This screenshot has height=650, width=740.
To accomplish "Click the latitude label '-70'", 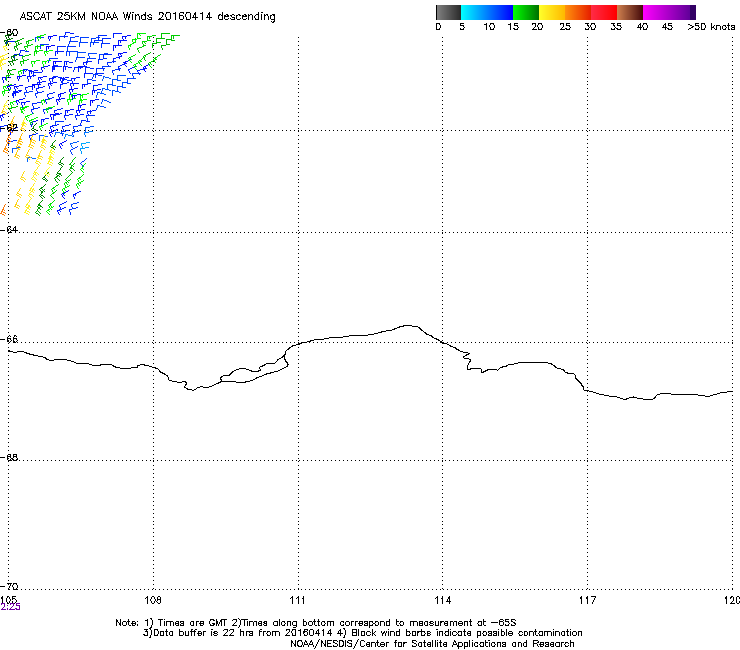I will pyautogui.click(x=9, y=586).
